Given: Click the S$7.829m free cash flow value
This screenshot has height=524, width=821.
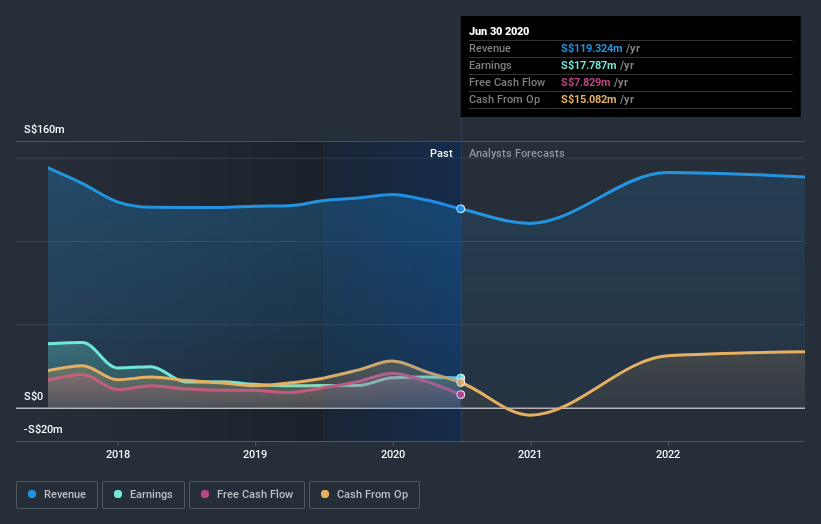Looking at the screenshot, I should tap(585, 82).
